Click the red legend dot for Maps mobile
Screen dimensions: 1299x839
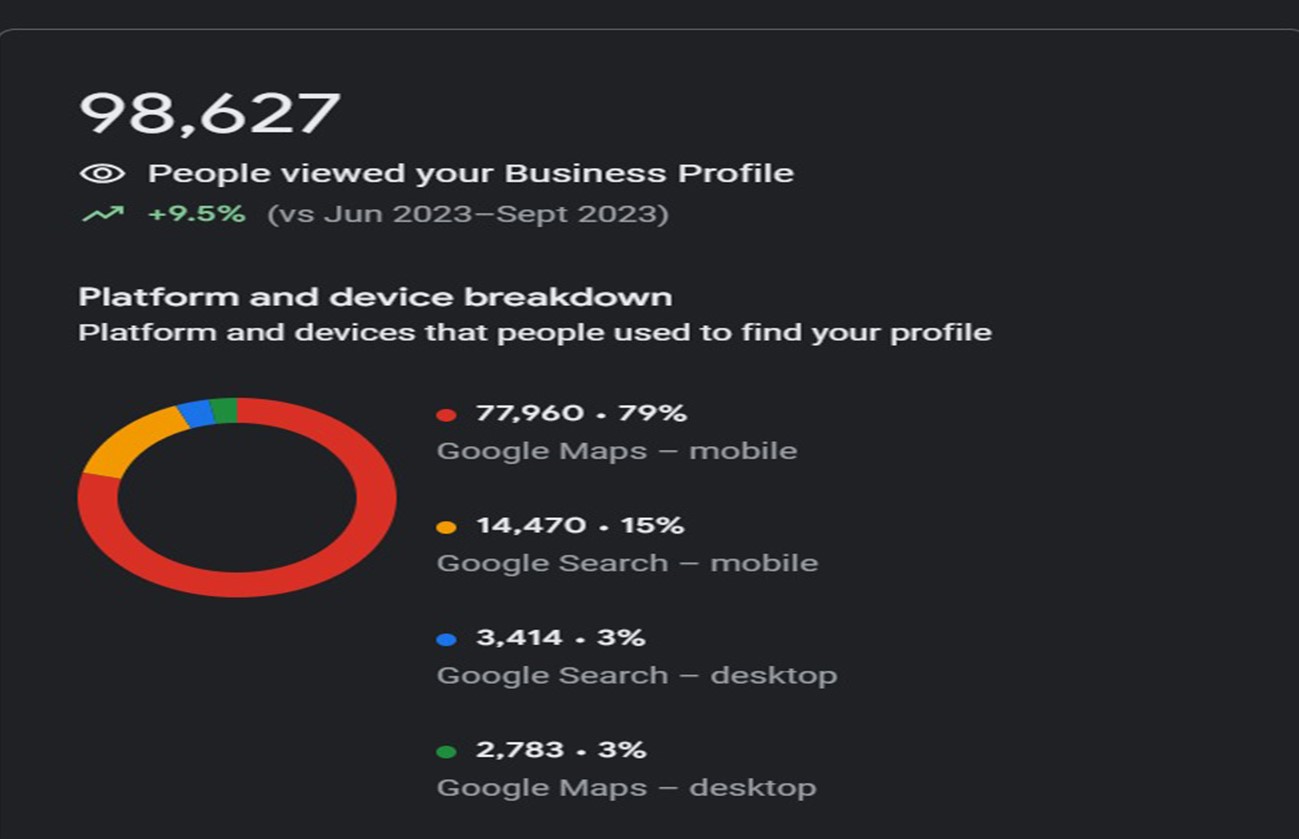click(446, 415)
